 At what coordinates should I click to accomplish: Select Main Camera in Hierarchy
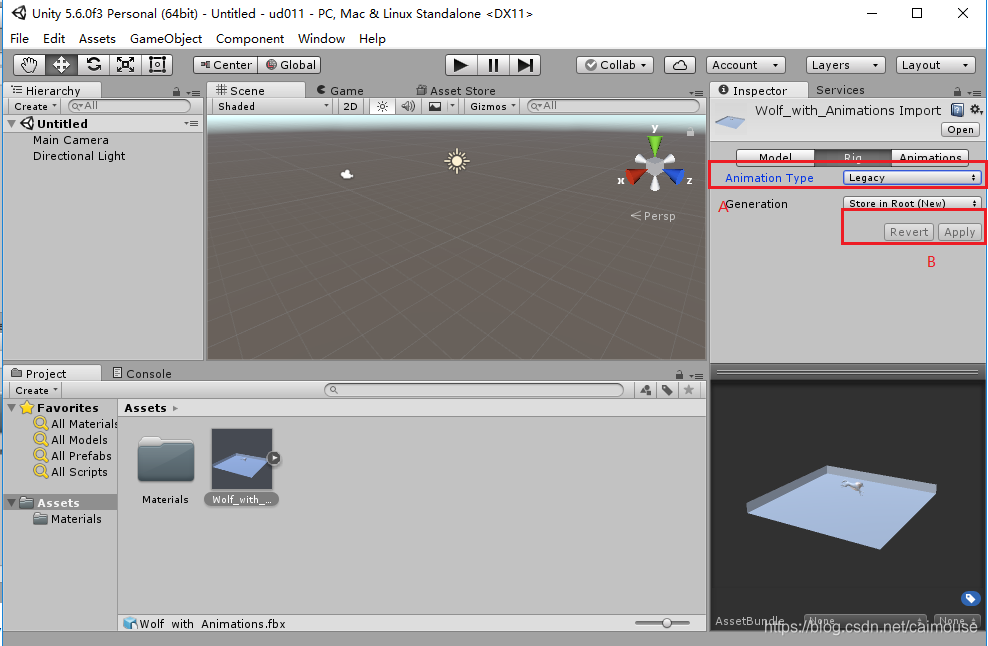click(71, 140)
